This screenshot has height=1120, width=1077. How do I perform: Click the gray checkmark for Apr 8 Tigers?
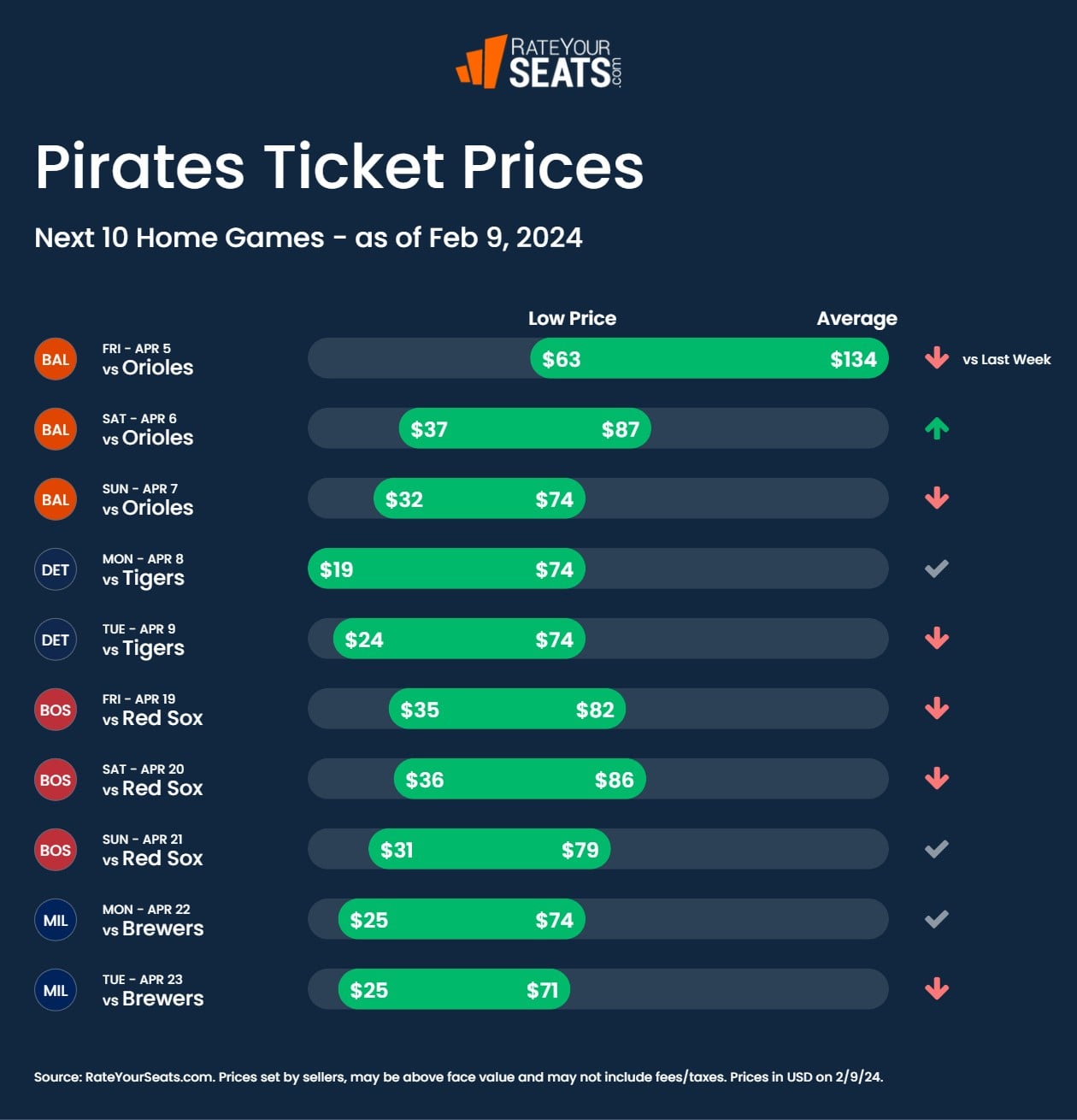[937, 569]
